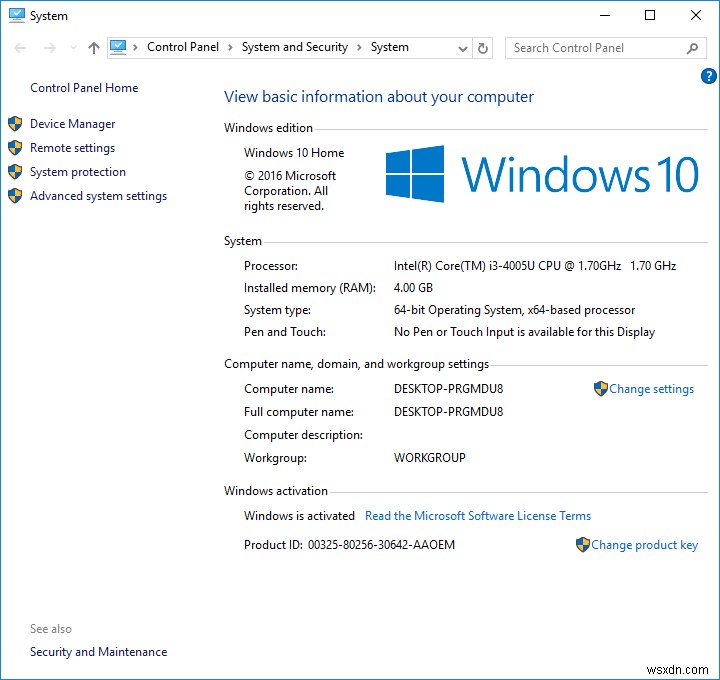Click the computer icon in address bar
The image size is (720, 680).
pyautogui.click(x=118, y=47)
